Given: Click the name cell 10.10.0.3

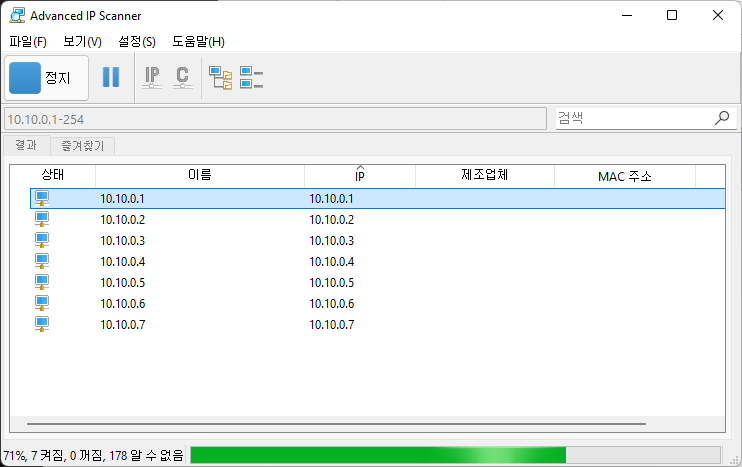Looking at the screenshot, I should click(123, 241).
